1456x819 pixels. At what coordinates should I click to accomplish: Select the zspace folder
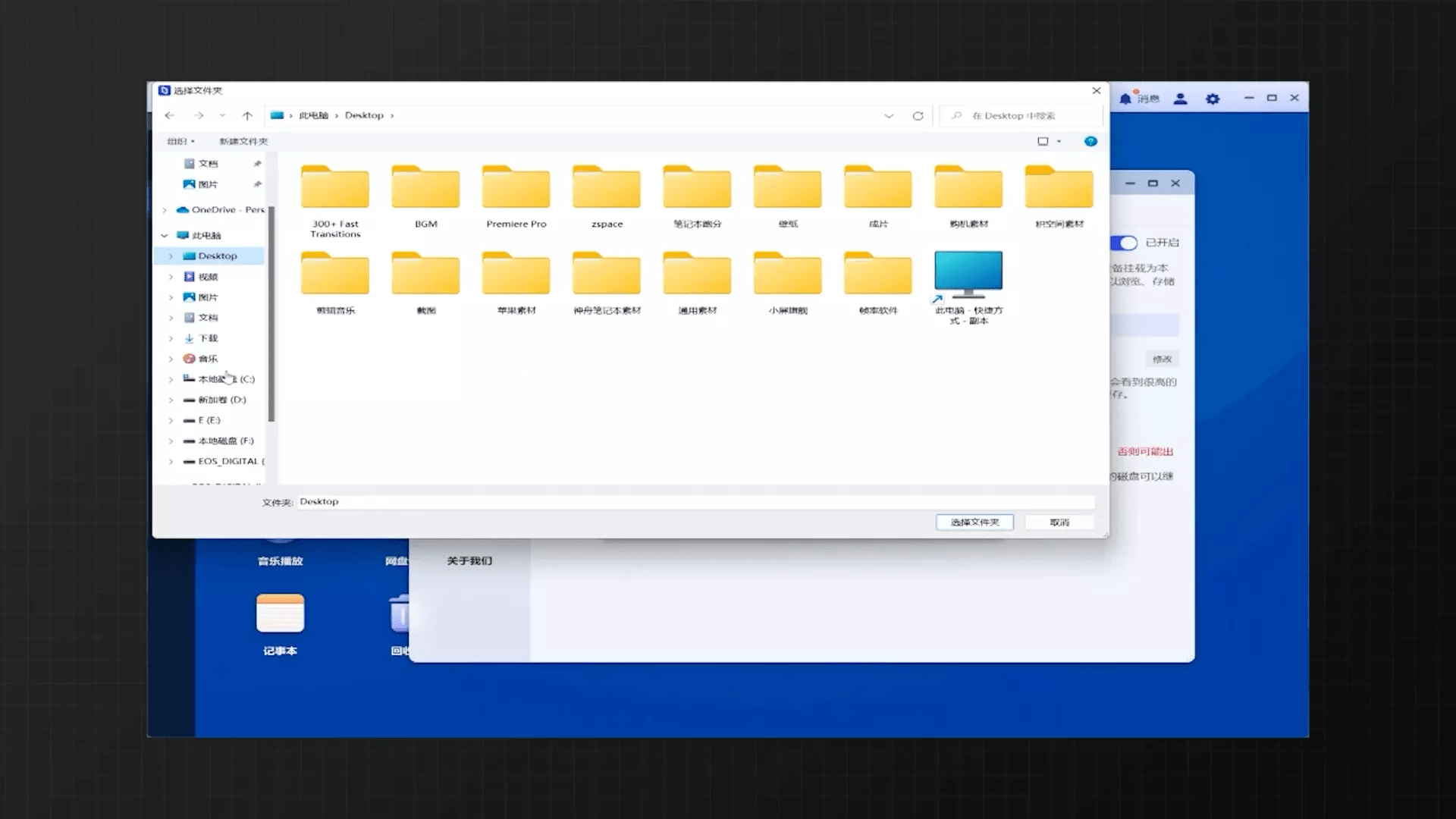pos(607,196)
